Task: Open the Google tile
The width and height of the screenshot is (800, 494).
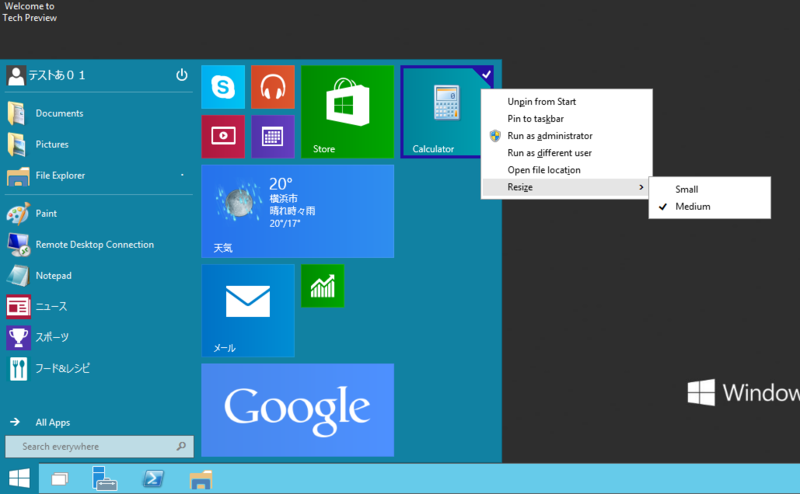Action: coord(297,410)
